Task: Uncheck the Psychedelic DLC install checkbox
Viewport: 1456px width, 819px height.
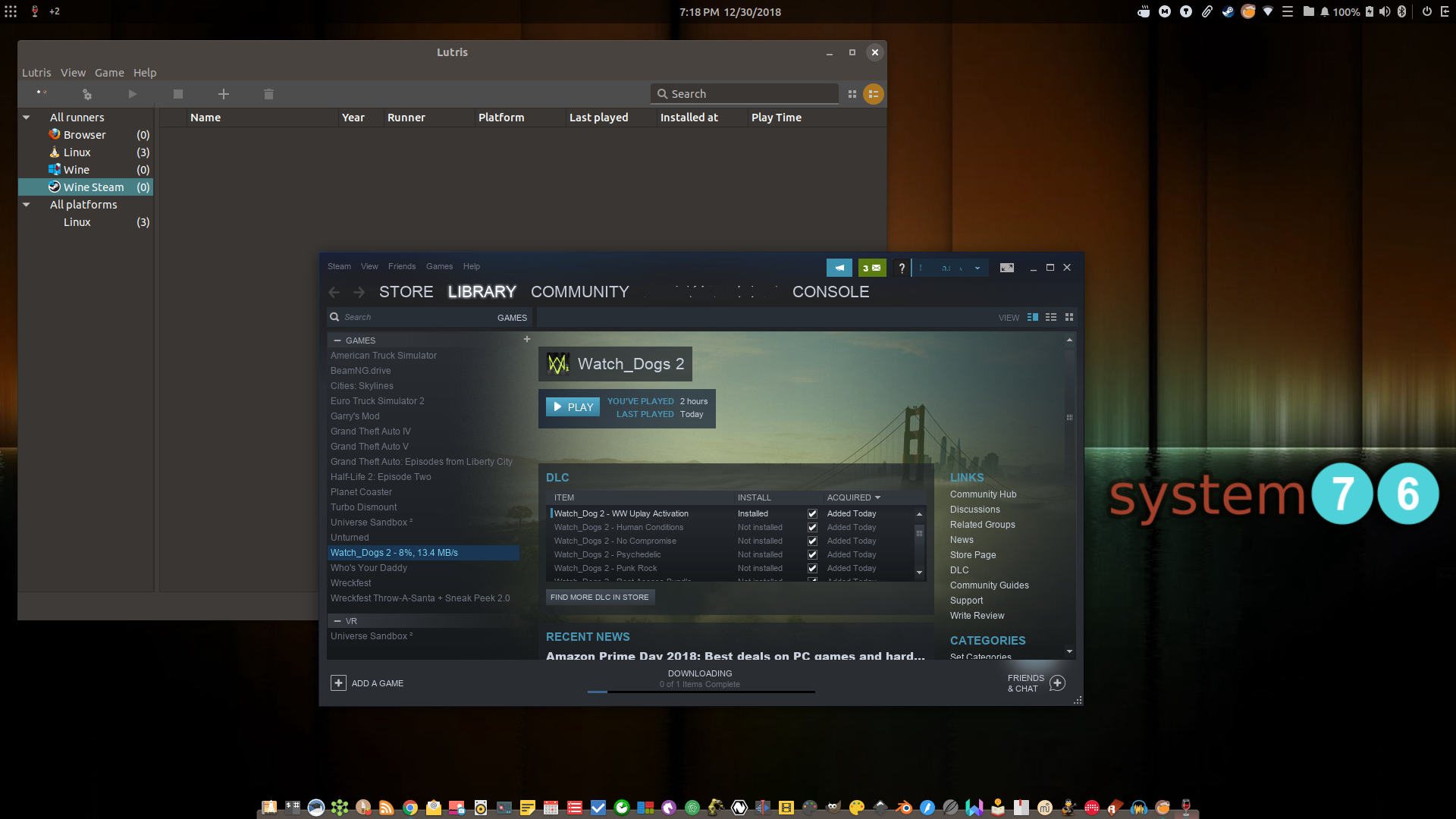Action: [x=812, y=555]
